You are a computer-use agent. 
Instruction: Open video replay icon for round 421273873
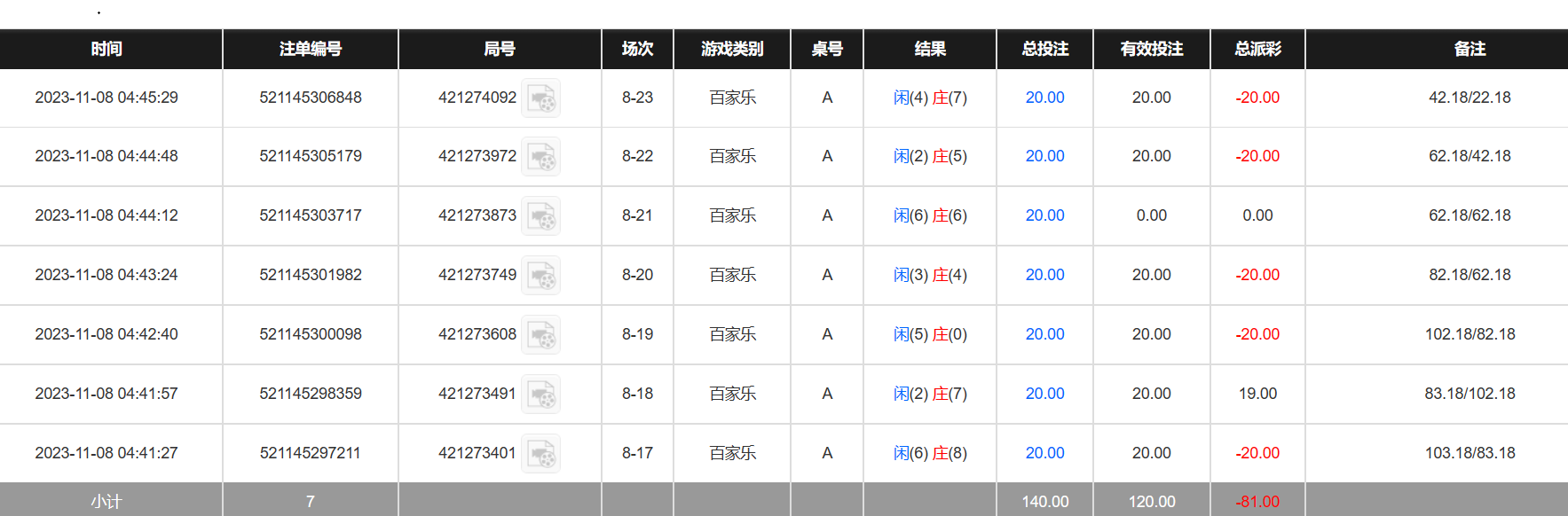540,216
